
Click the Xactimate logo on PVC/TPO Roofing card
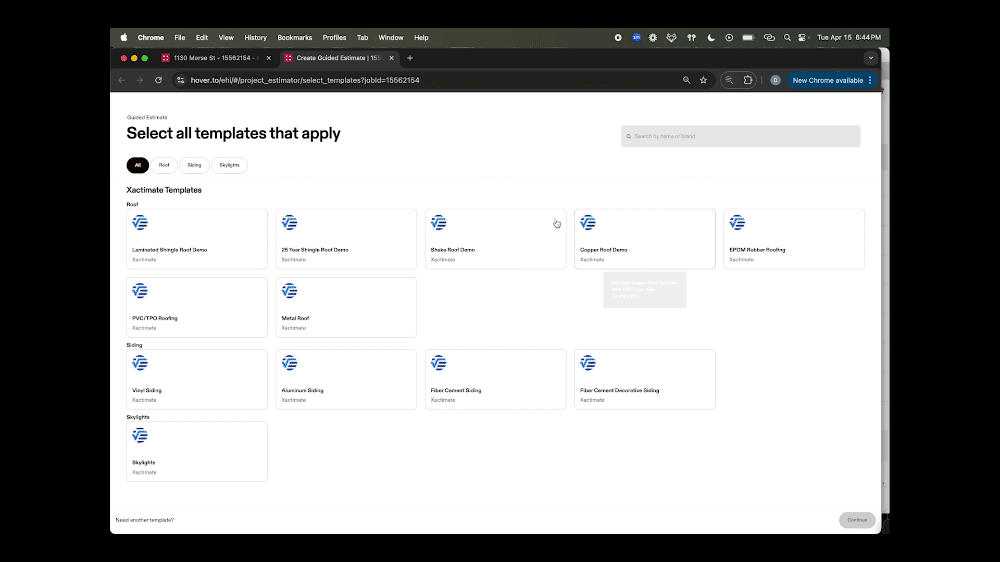click(140, 291)
